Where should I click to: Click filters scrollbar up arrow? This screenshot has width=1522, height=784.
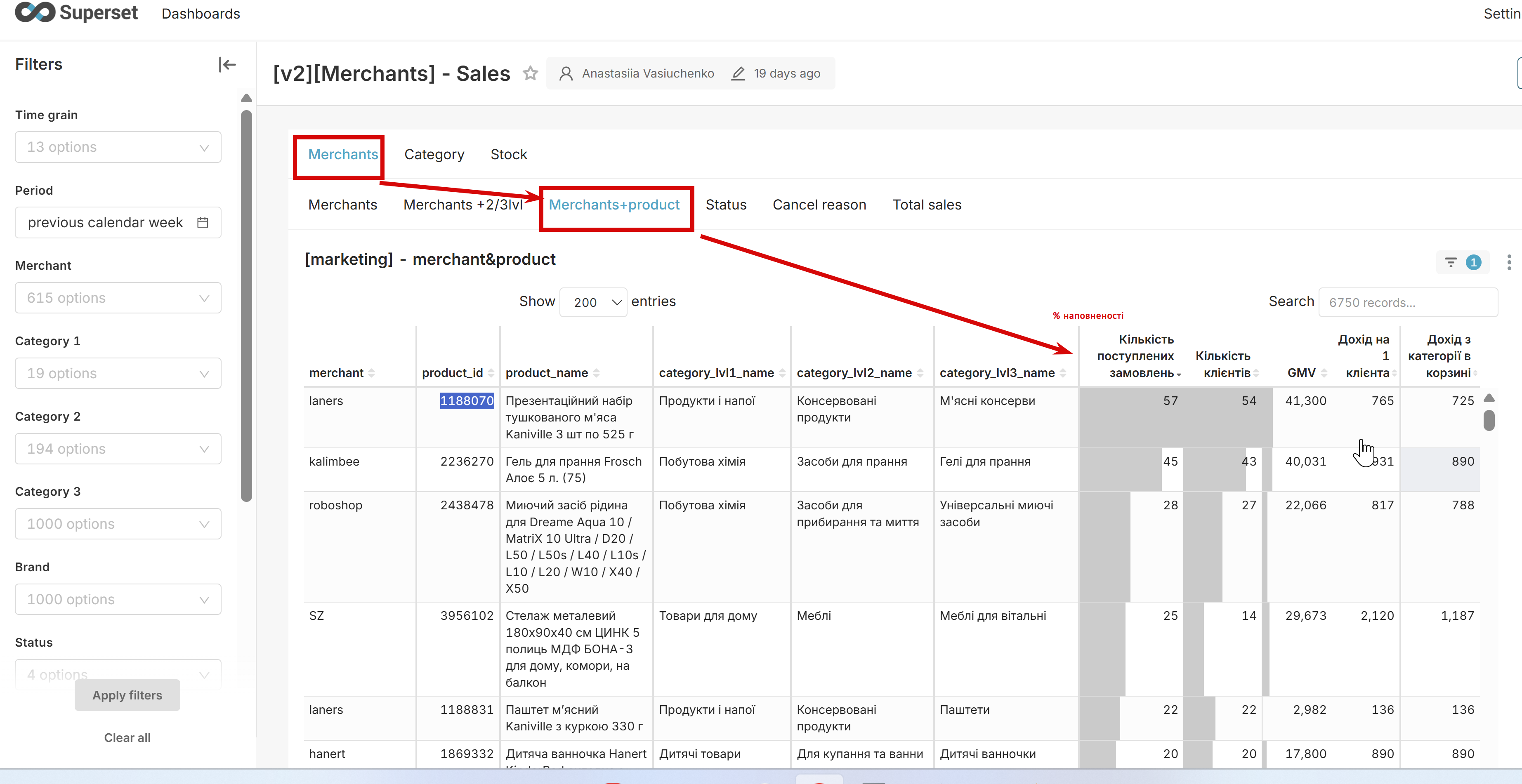246,98
